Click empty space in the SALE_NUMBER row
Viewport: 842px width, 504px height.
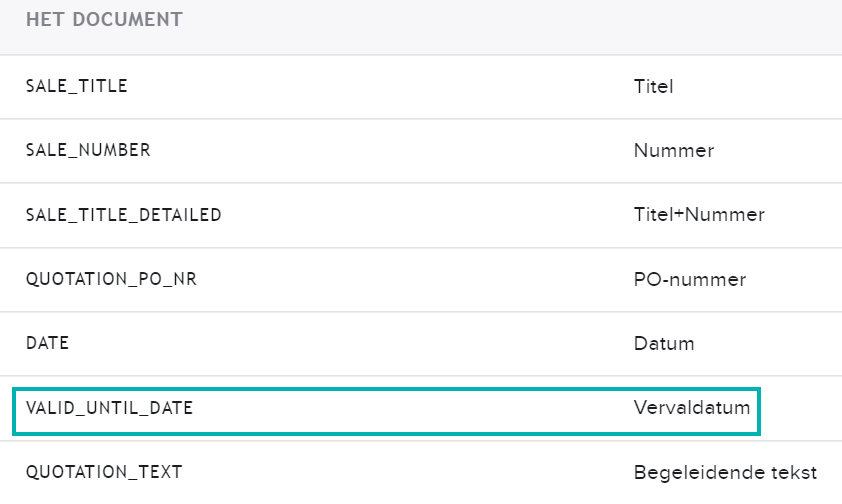392,151
